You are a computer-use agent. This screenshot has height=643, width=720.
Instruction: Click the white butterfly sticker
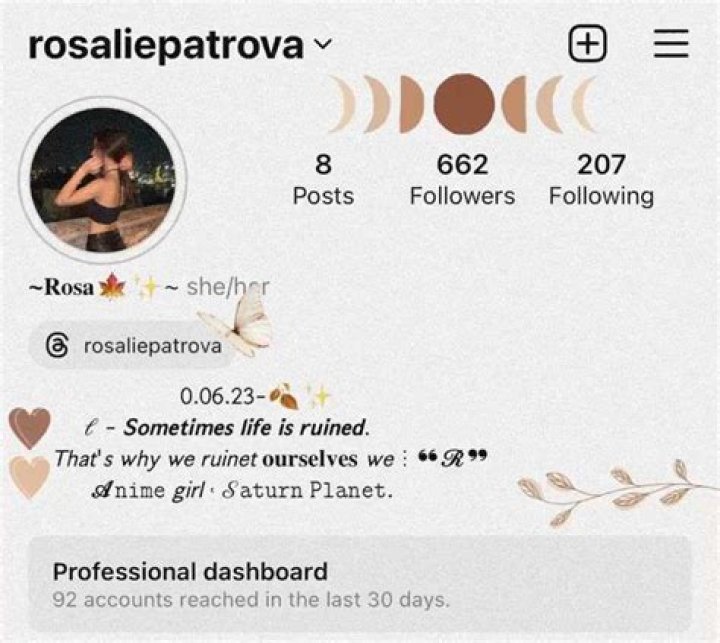tap(237, 323)
